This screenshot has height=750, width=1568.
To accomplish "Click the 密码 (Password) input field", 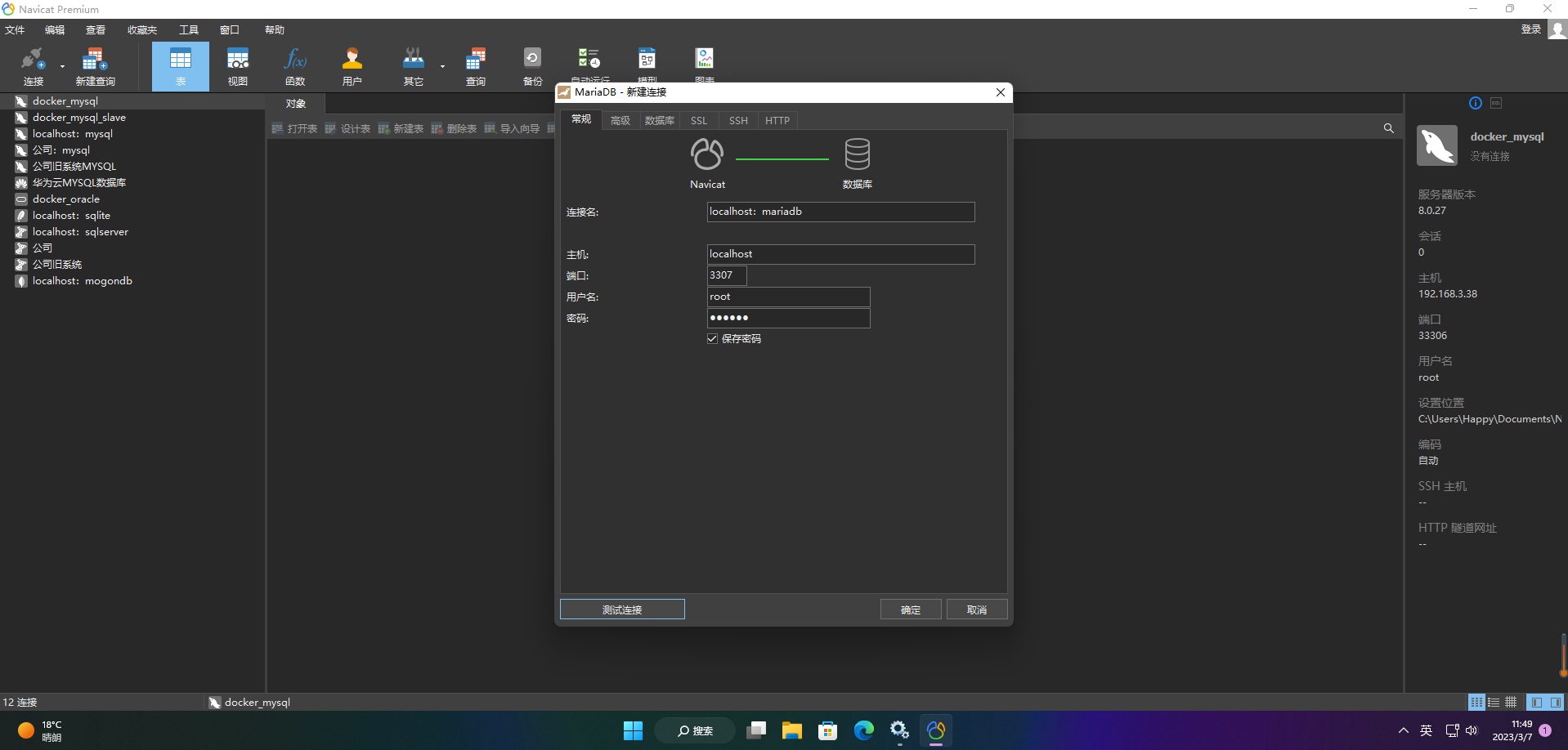I will point(788,318).
